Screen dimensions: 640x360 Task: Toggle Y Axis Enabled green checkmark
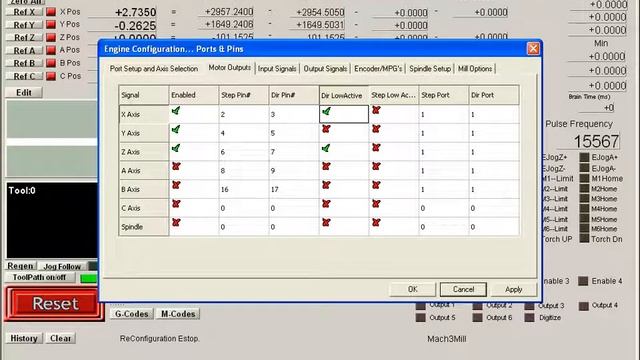point(176,129)
